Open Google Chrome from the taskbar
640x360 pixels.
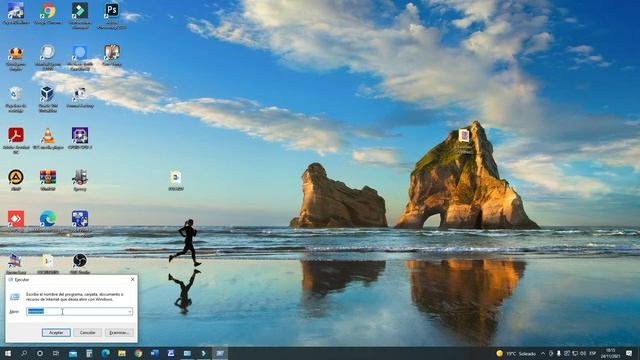pyautogui.click(x=138, y=353)
